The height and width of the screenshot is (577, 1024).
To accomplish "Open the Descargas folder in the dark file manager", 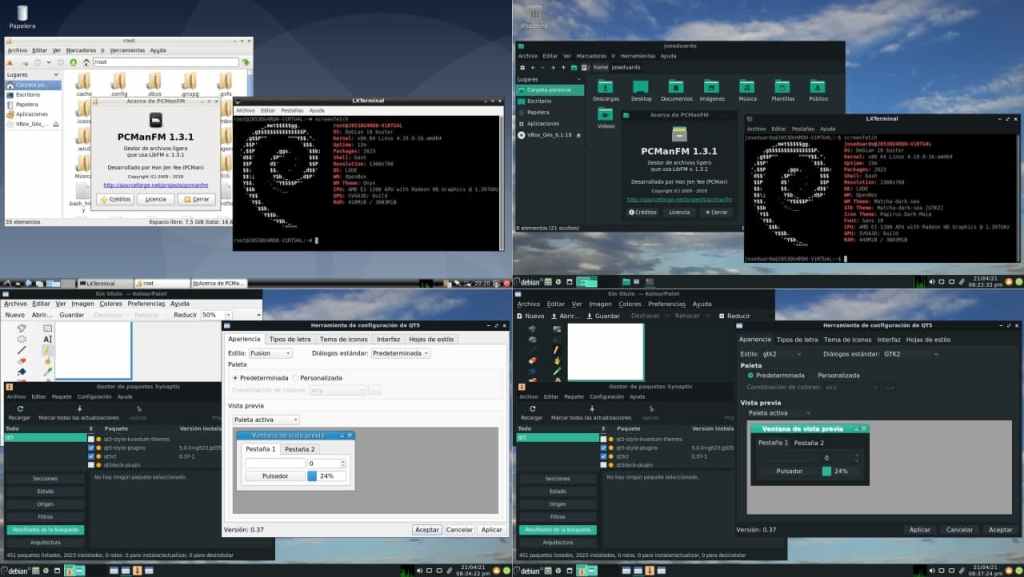I will pos(606,88).
